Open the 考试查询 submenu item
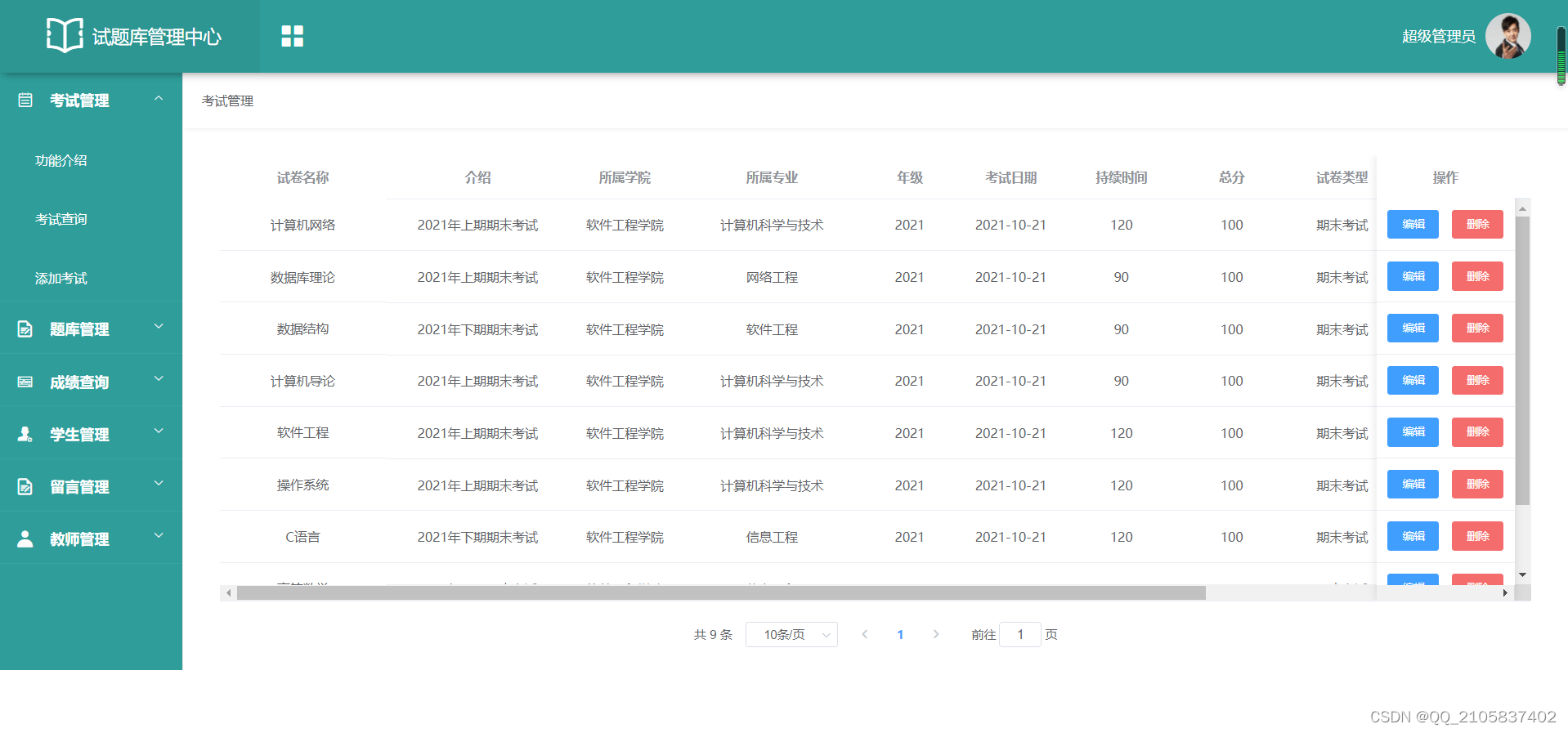 61,219
